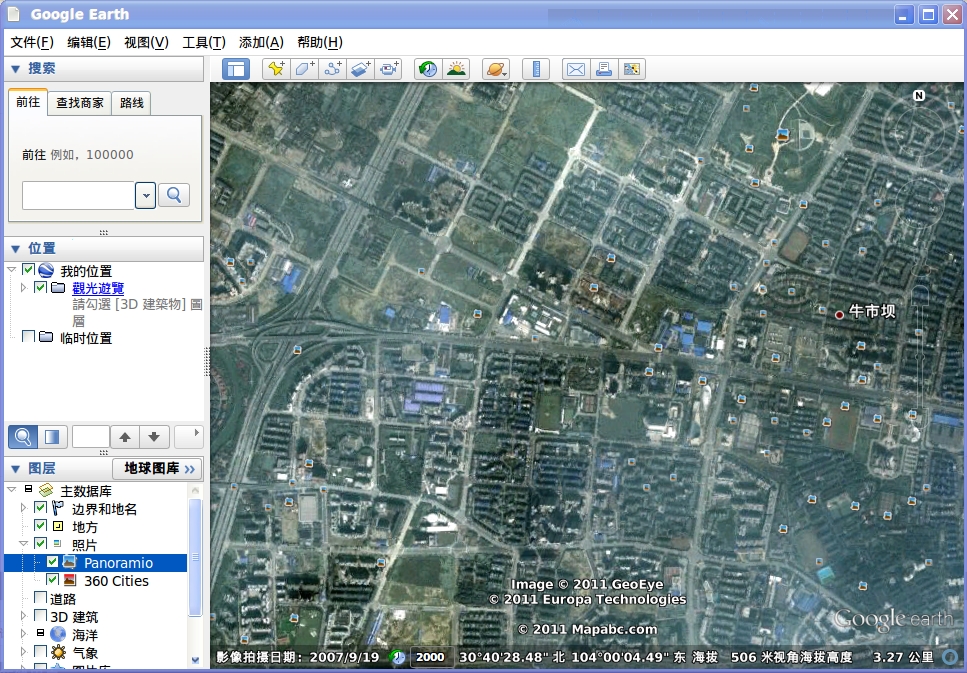Move selected place down with arrow
967x673 pixels.
coord(154,437)
